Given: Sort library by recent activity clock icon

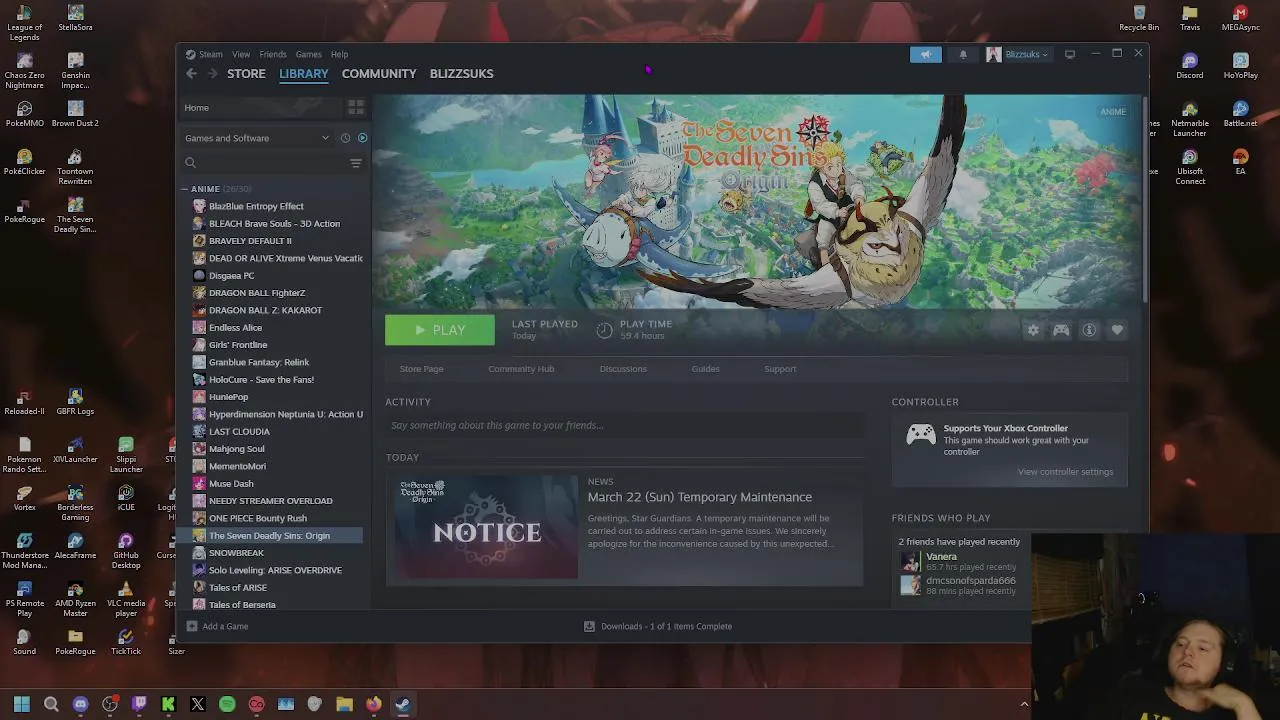Looking at the screenshot, I should coord(345,138).
